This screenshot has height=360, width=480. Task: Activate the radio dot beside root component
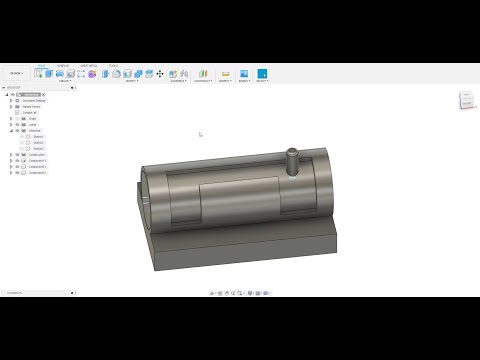pos(44,95)
